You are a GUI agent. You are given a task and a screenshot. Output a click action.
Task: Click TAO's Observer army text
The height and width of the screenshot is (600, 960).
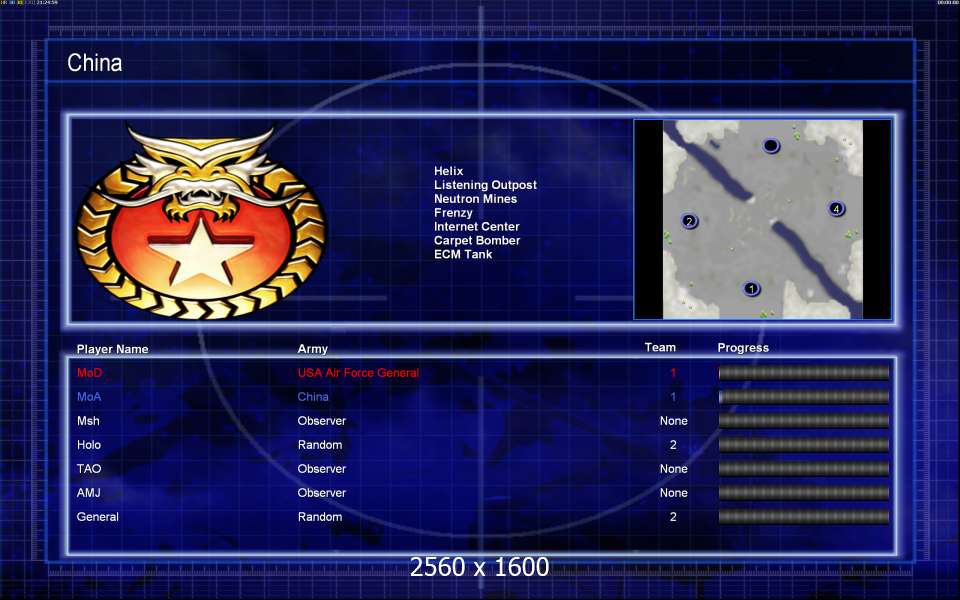click(321, 468)
